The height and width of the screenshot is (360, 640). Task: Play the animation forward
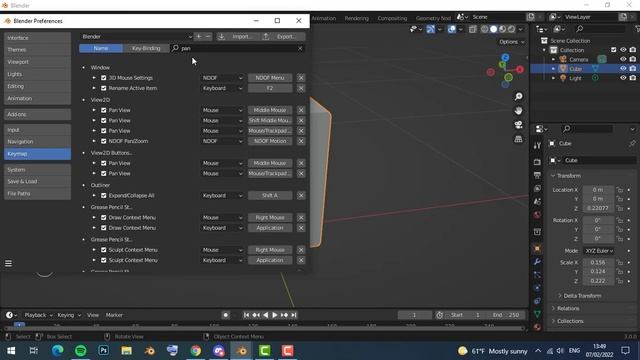point(275,315)
